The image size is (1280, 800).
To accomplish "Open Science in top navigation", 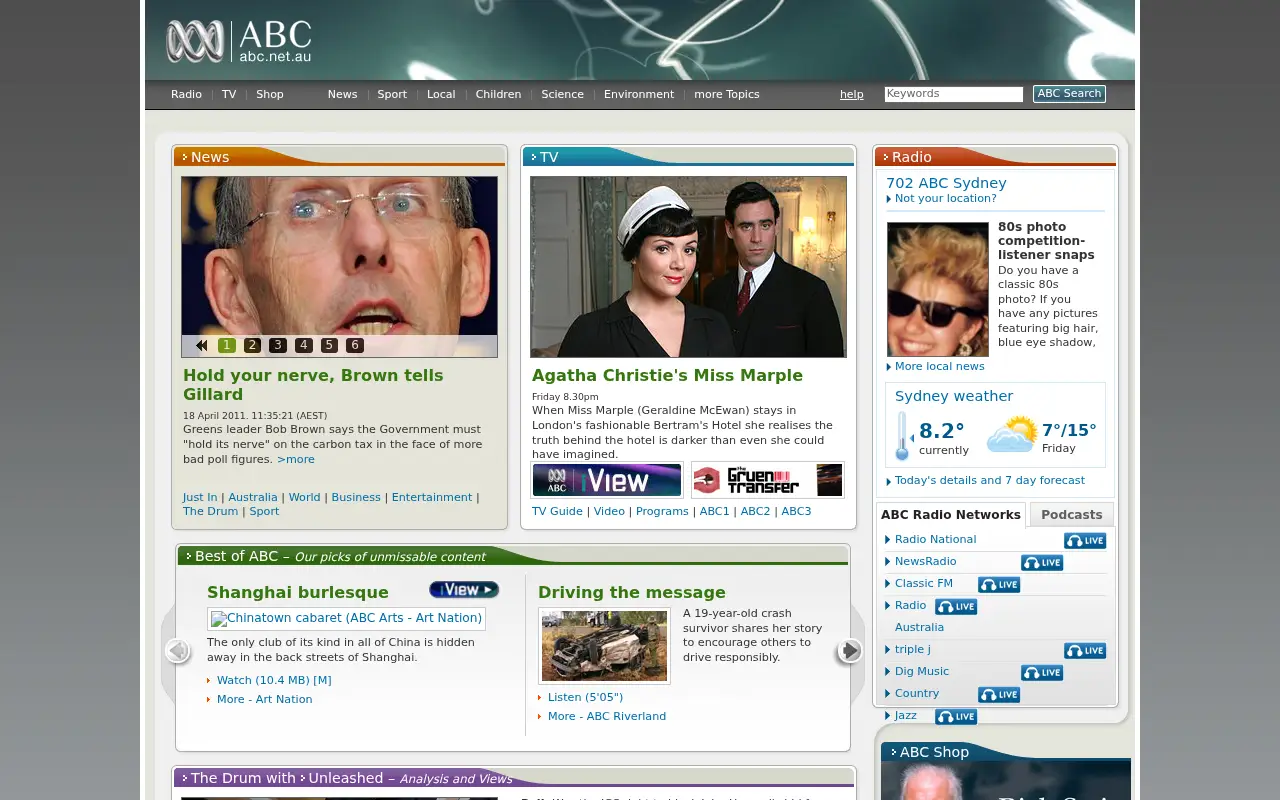I will (562, 94).
